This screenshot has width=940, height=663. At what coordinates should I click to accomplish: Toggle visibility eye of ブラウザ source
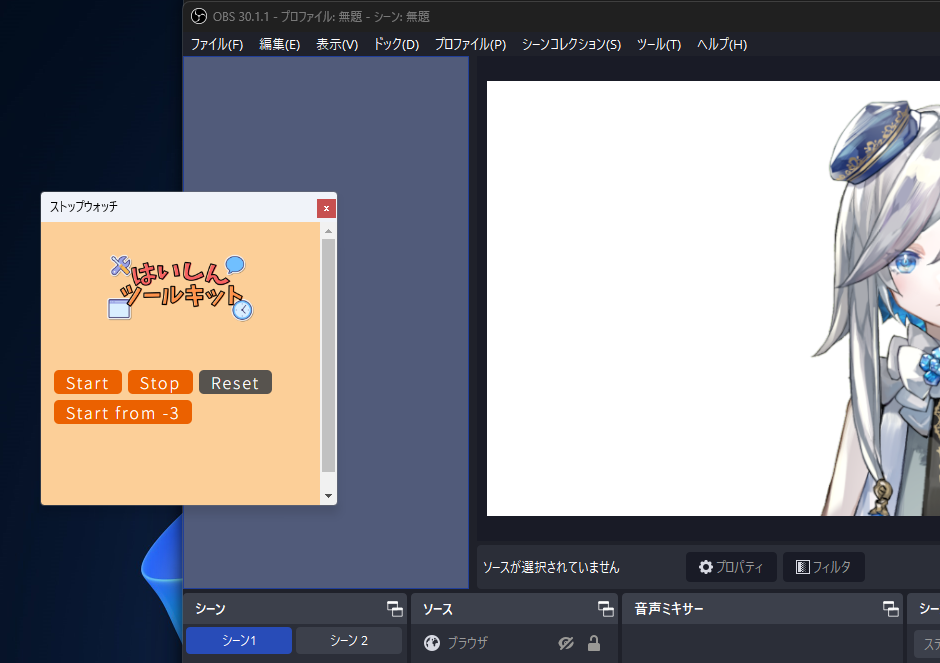(566, 643)
